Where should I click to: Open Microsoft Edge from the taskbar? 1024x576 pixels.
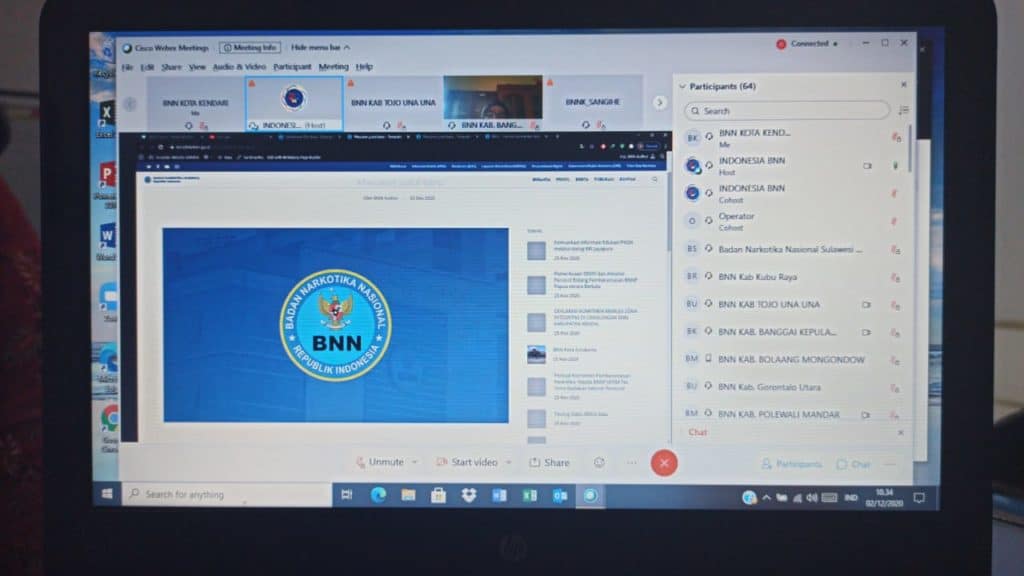(x=377, y=495)
